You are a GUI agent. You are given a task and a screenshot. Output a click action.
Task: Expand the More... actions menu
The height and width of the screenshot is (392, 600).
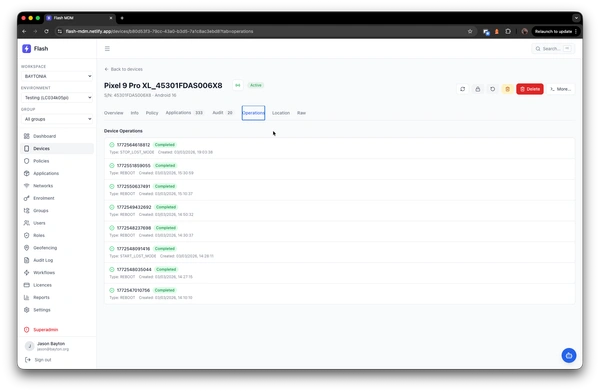coord(560,89)
